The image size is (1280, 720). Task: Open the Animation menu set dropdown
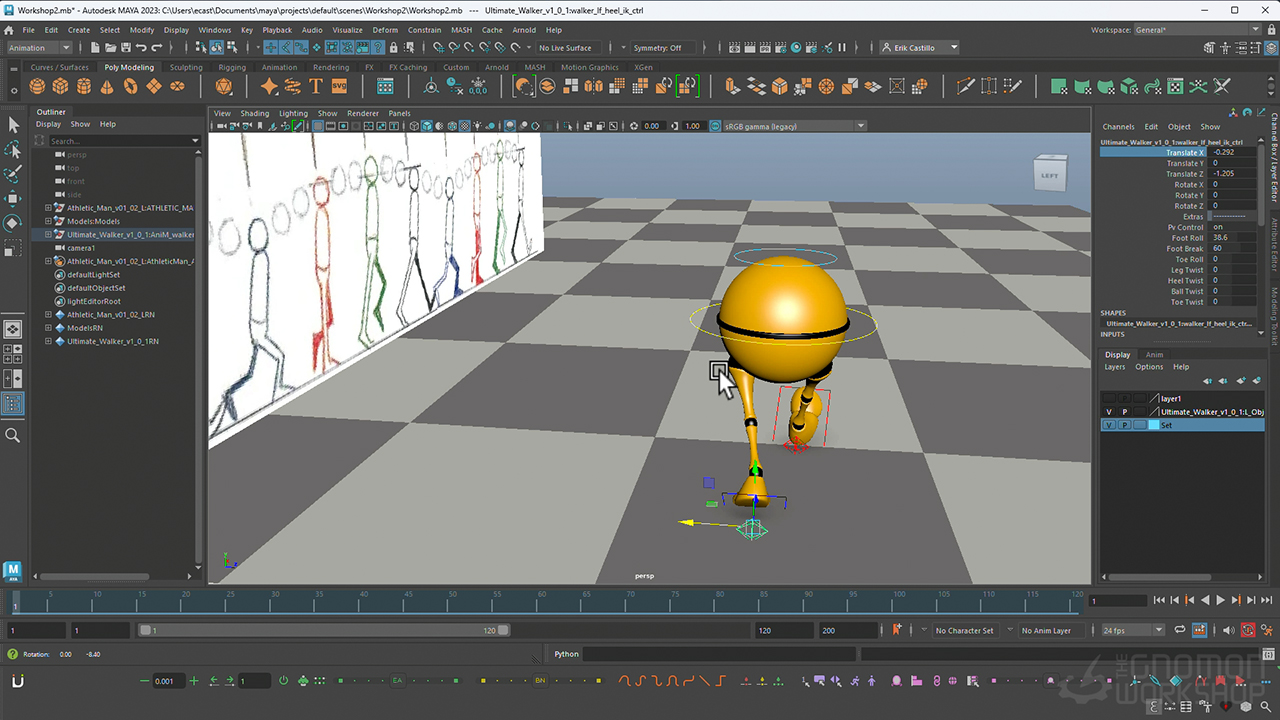click(x=39, y=47)
